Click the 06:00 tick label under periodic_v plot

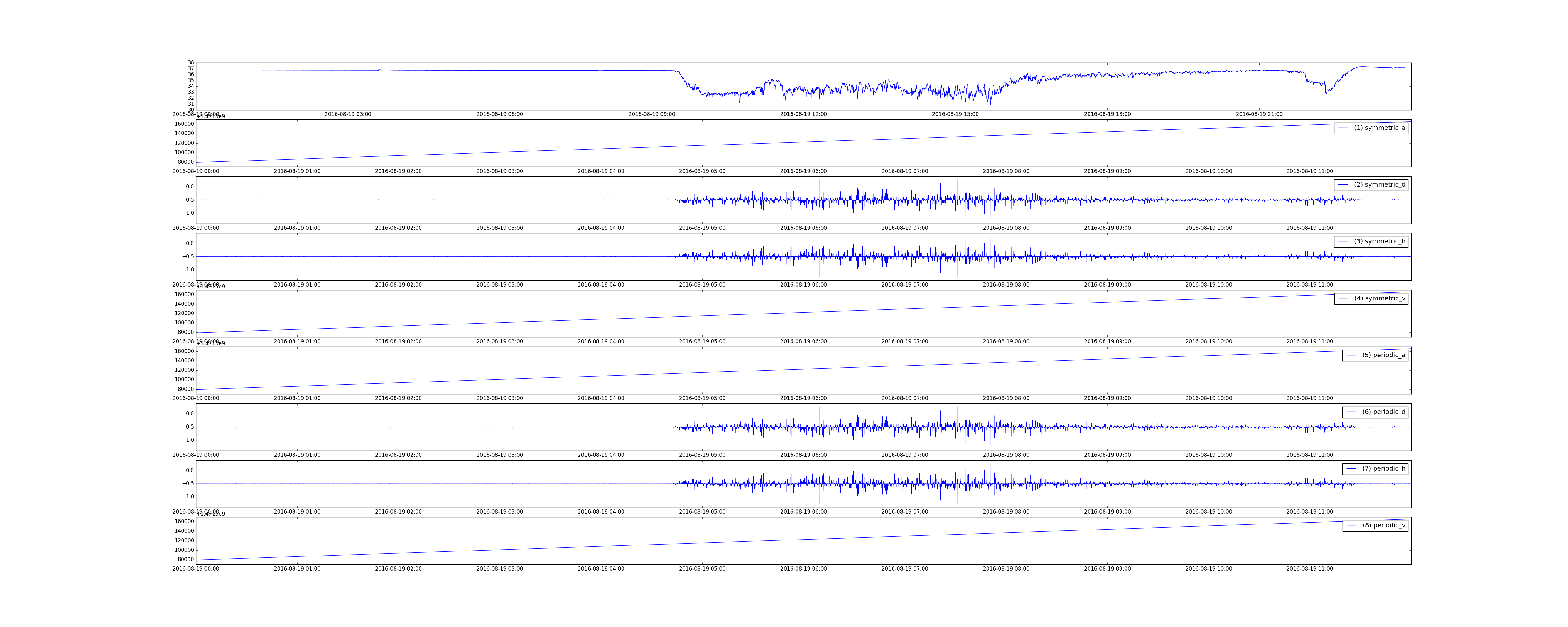(803, 569)
